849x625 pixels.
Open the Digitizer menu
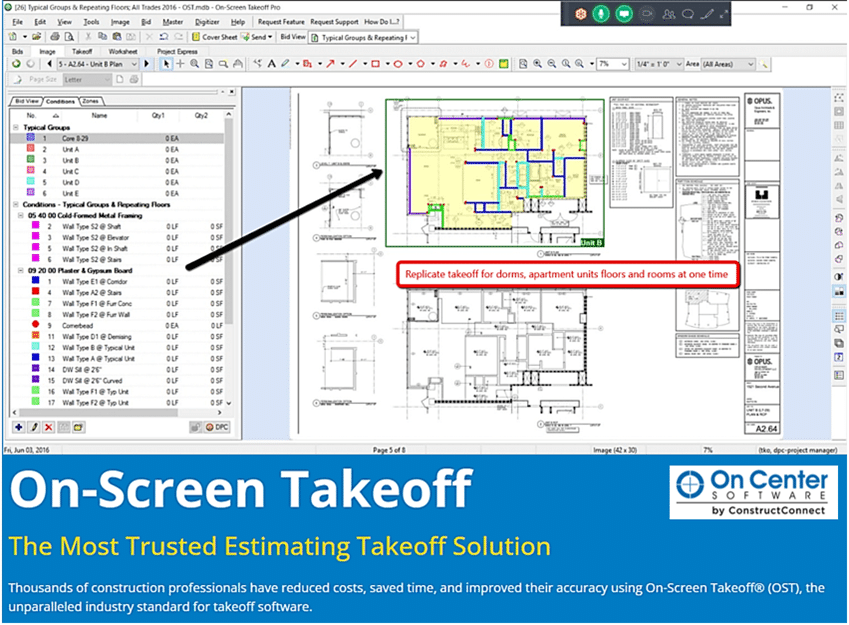click(207, 21)
